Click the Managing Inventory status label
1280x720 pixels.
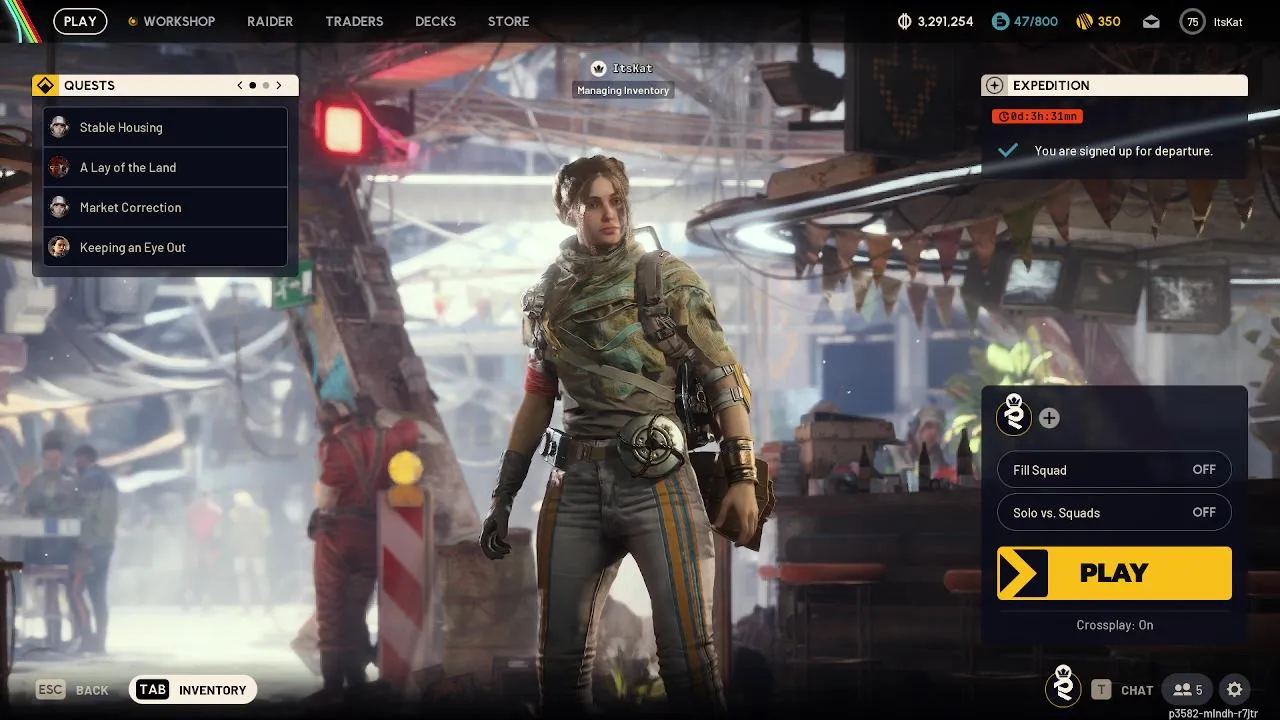pyautogui.click(x=623, y=90)
